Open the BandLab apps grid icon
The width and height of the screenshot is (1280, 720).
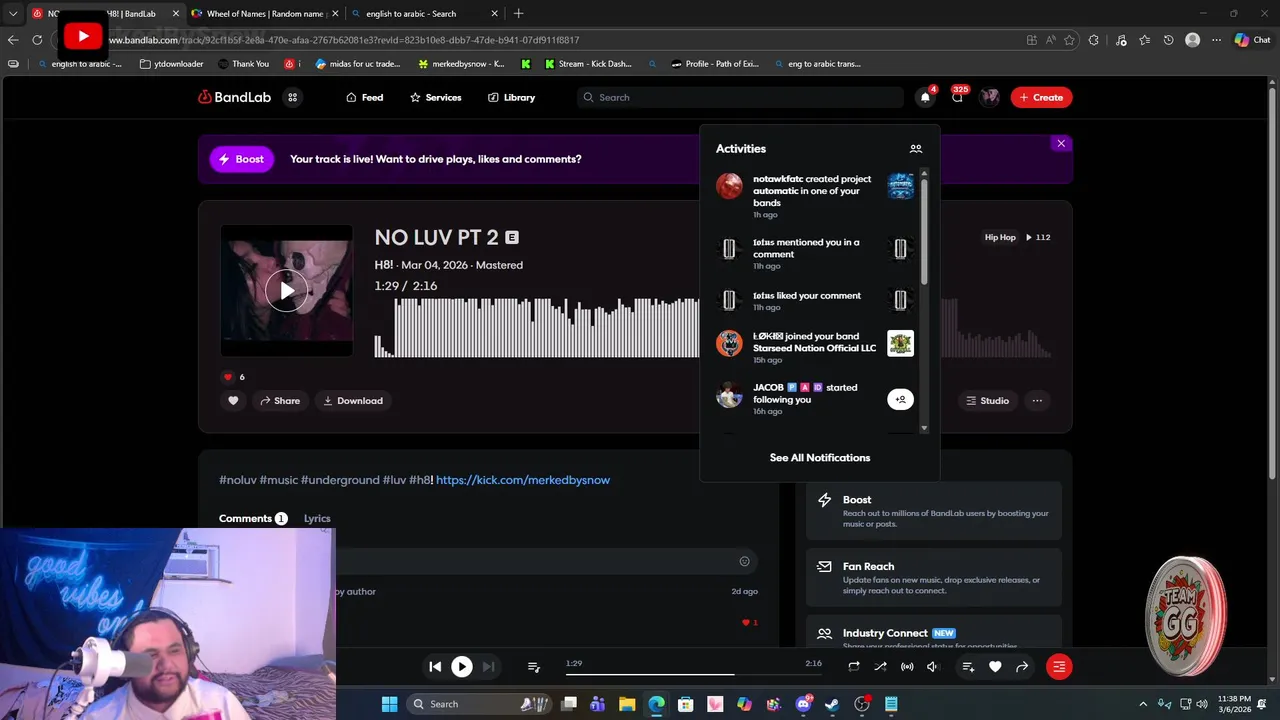pyautogui.click(x=292, y=97)
